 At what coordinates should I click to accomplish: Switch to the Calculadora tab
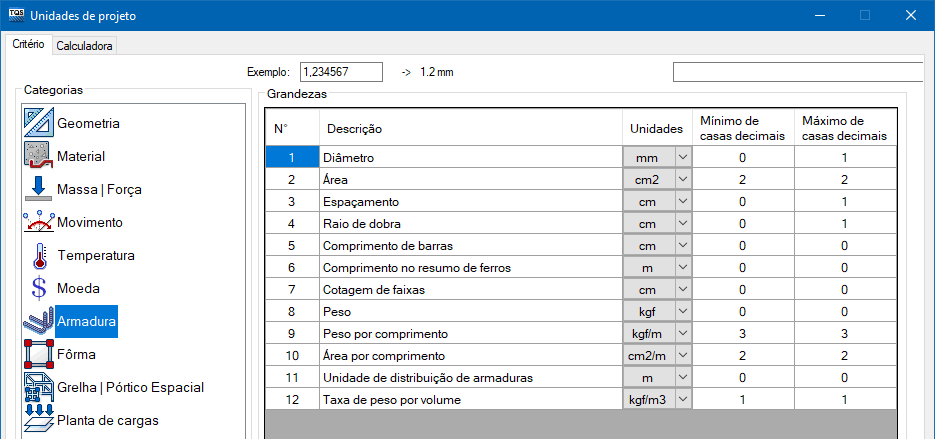click(x=85, y=46)
